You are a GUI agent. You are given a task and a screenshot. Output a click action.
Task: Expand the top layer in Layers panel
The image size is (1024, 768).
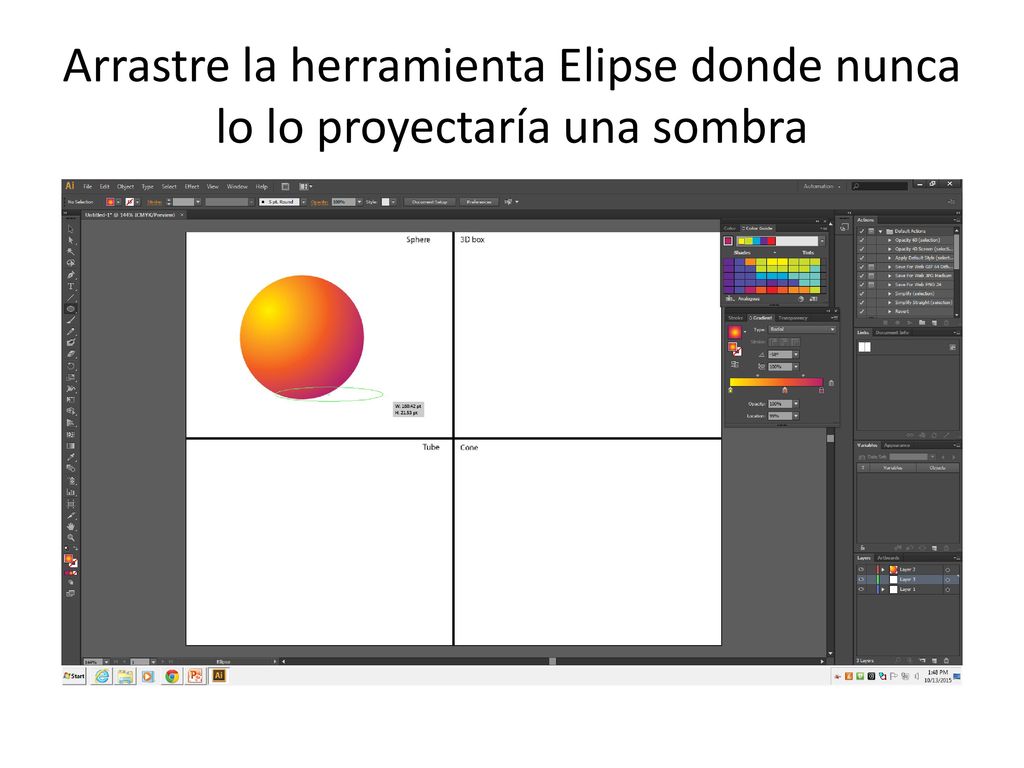pos(883,569)
